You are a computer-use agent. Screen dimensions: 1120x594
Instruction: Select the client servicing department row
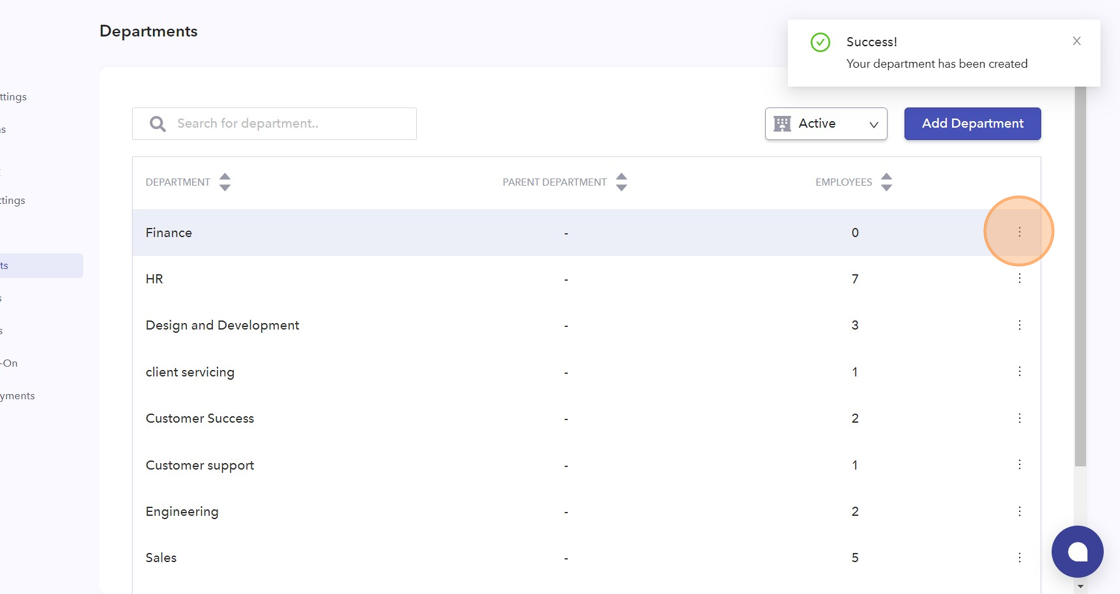[x=190, y=372]
